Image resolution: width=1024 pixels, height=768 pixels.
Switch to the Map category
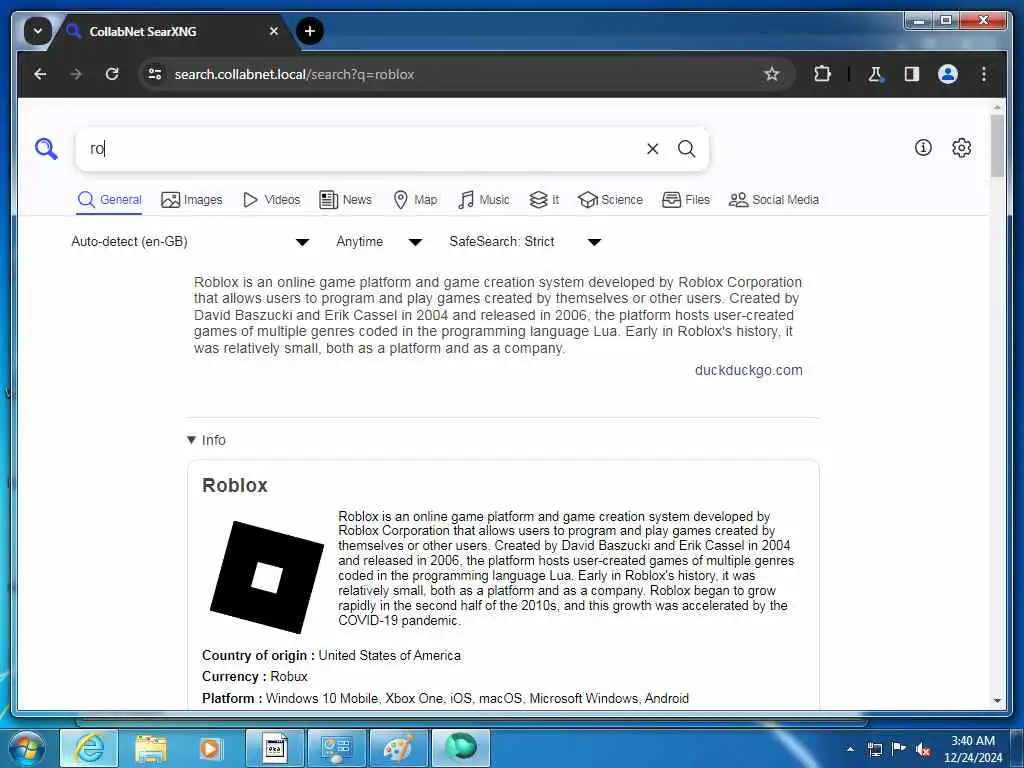click(x=415, y=200)
